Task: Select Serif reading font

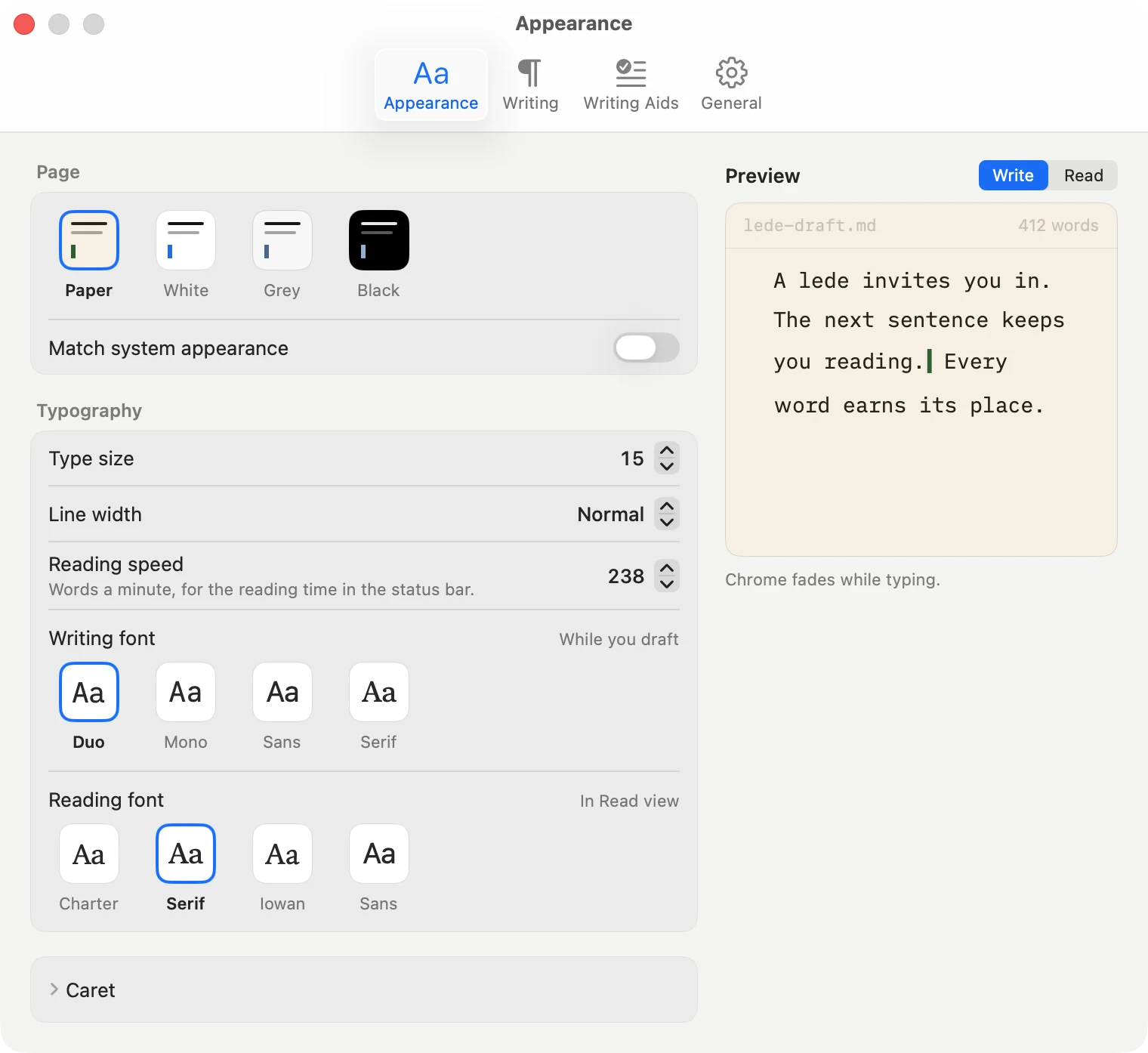Action: (186, 854)
